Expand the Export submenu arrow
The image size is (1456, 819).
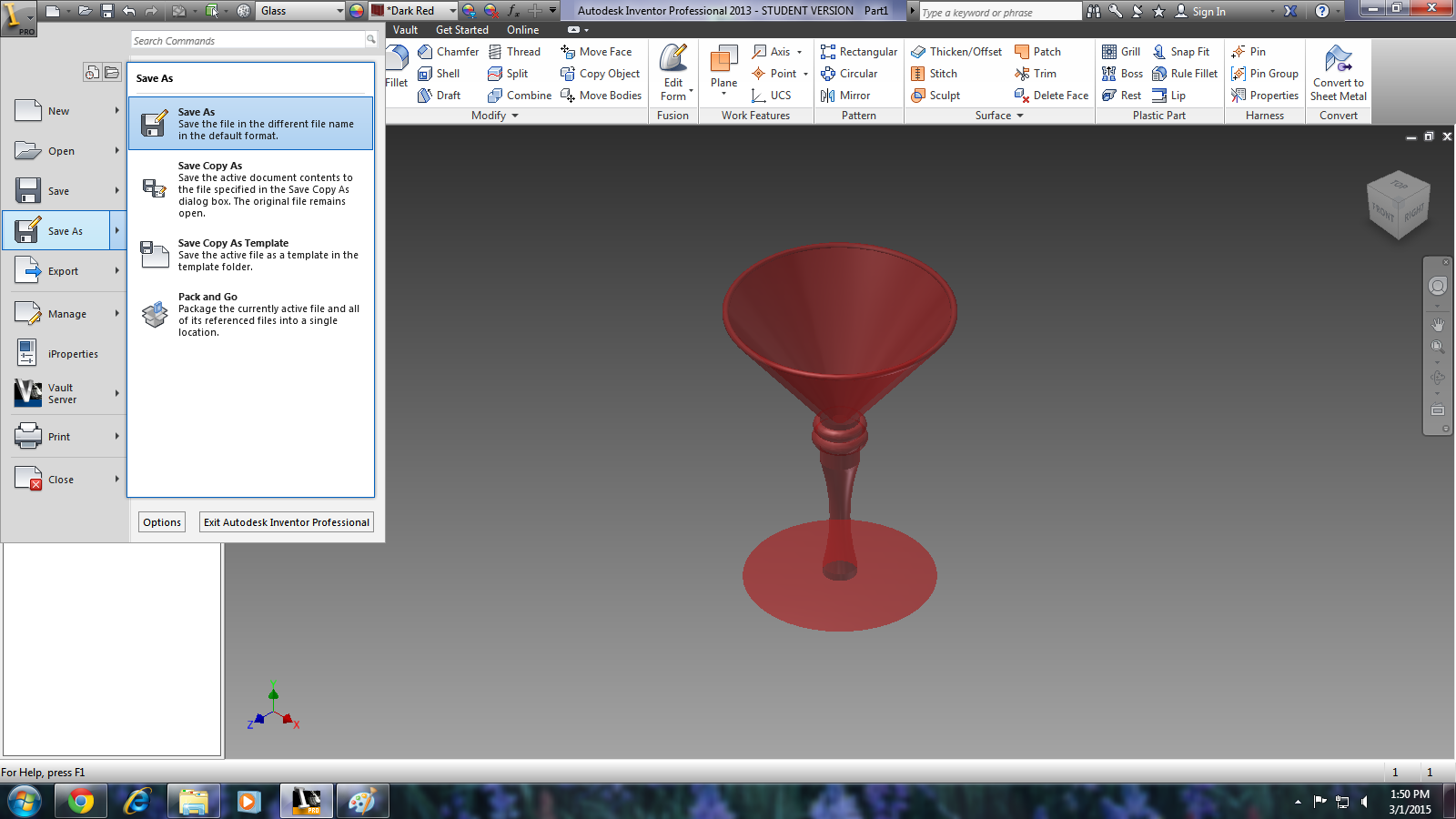coord(117,270)
